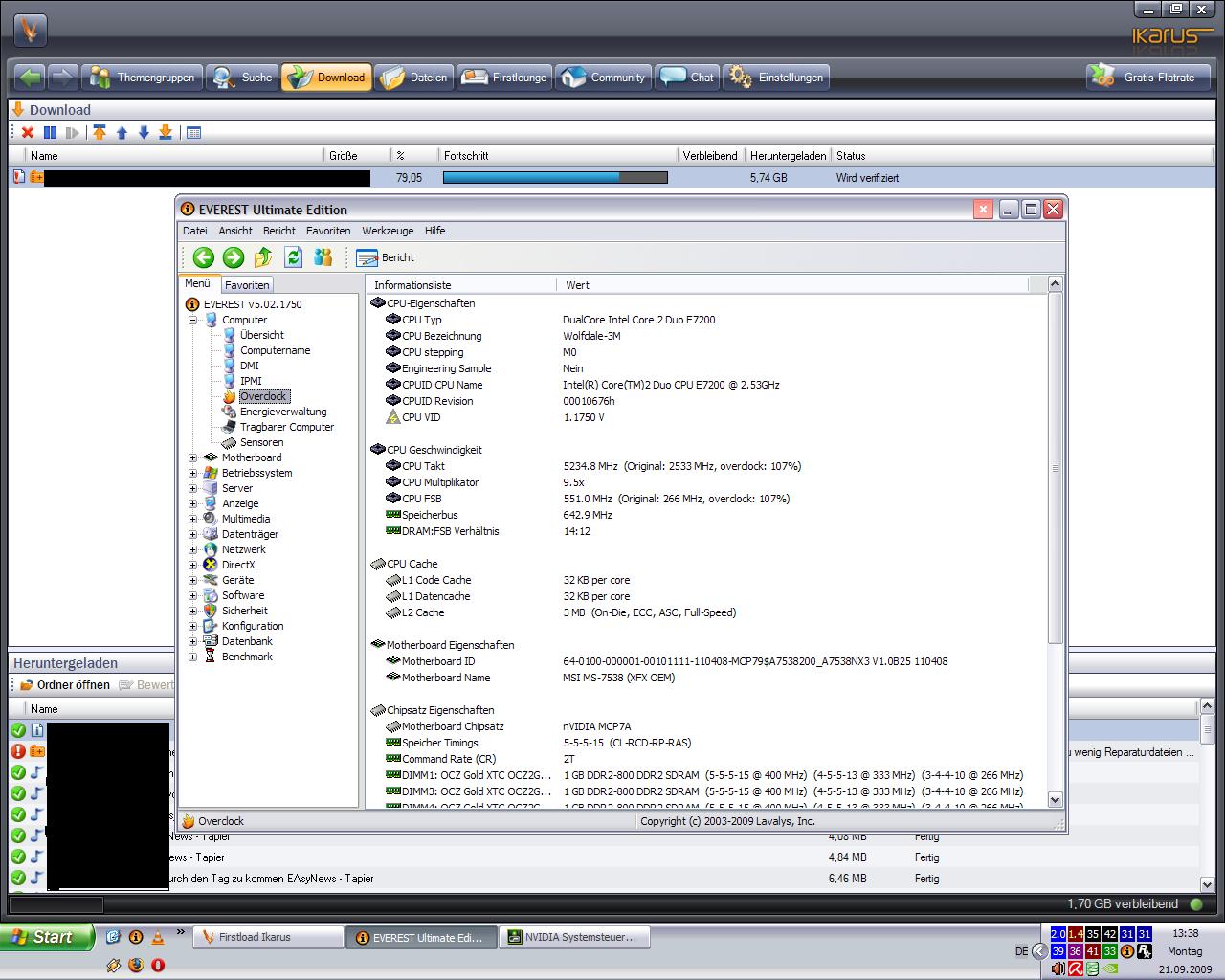This screenshot has width=1225, height=980.
Task: Go back in Ikarus navigation
Action: (30, 78)
